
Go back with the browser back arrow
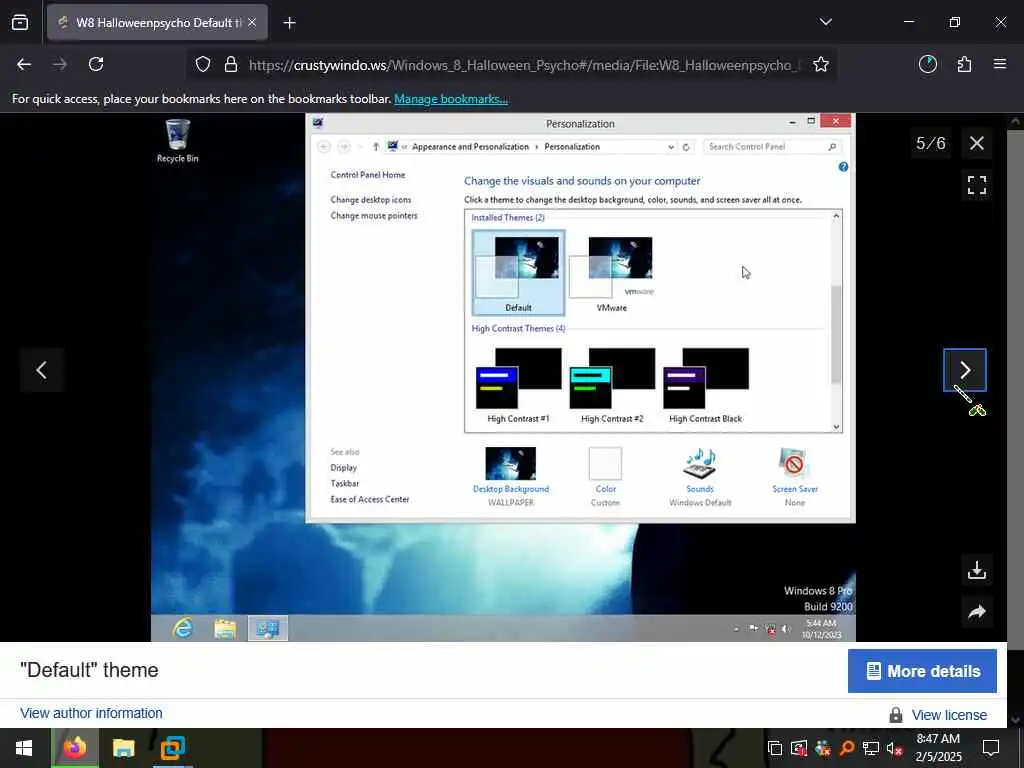[x=24, y=64]
